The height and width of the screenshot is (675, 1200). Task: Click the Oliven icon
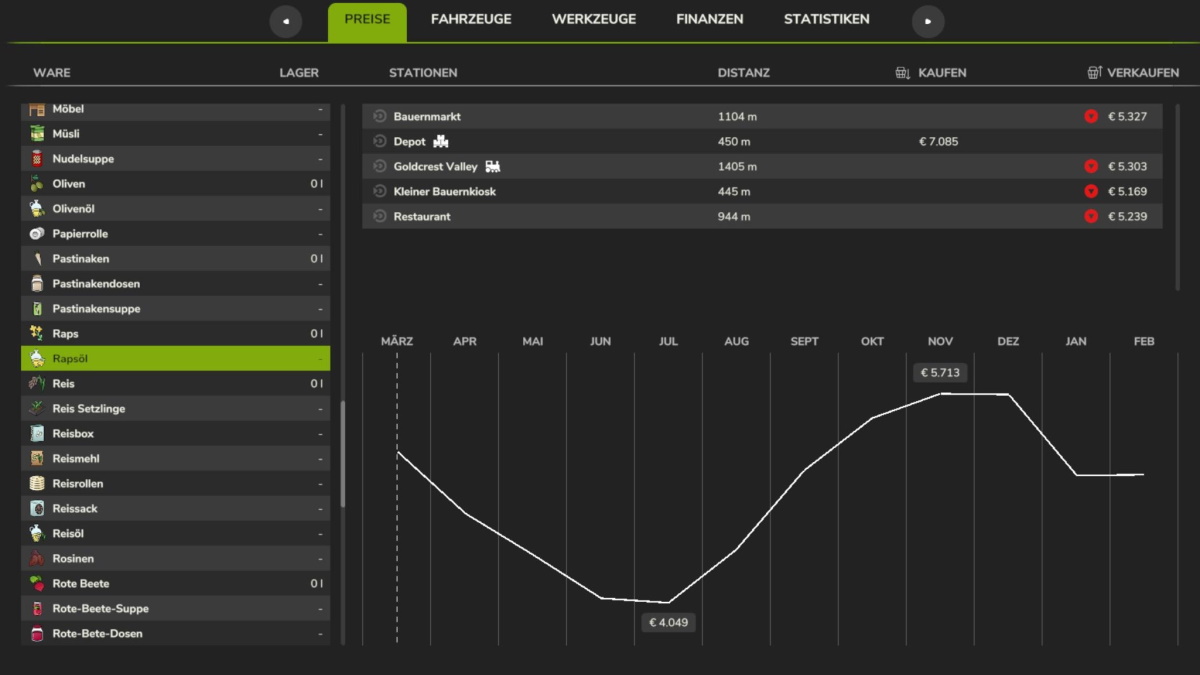click(37, 184)
